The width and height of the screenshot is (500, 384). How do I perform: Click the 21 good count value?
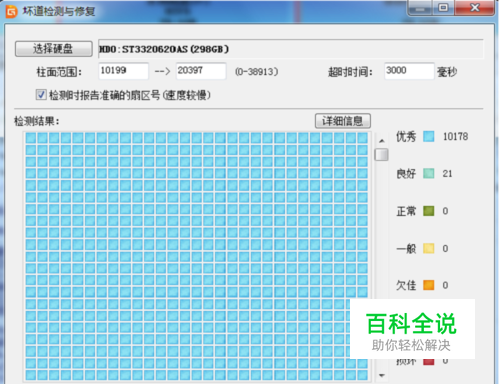(x=447, y=174)
